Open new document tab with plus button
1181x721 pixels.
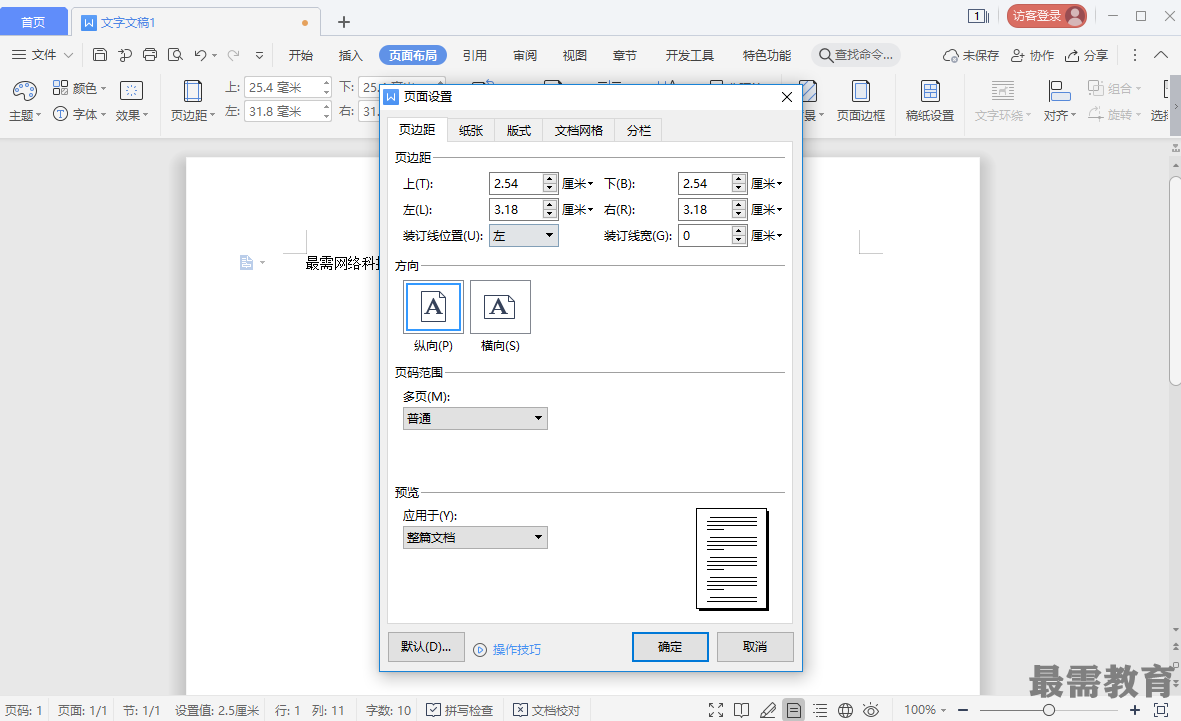(x=343, y=22)
